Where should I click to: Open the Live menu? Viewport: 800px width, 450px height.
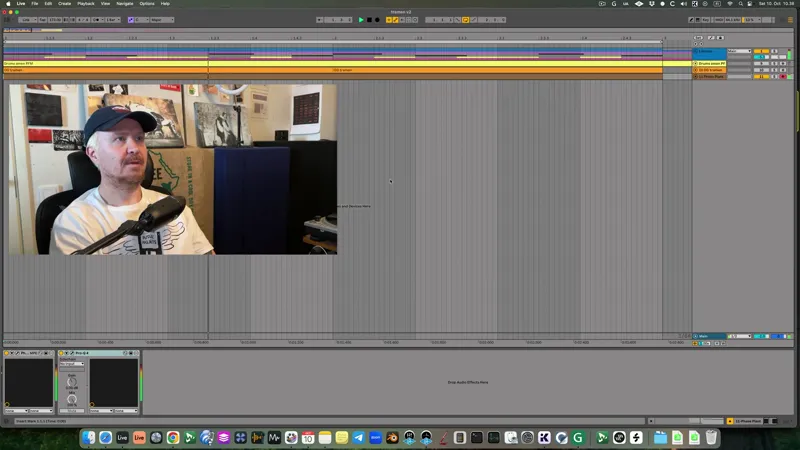point(21,4)
